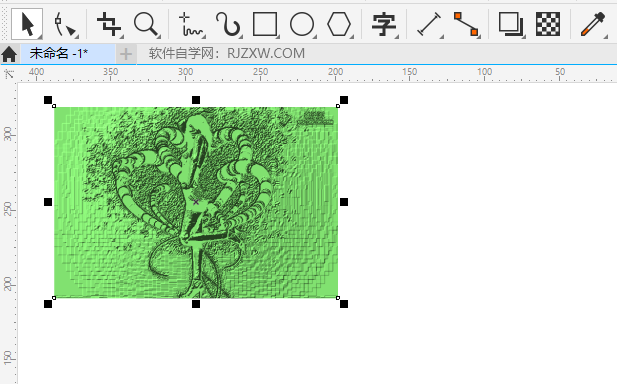Screen dimensions: 617x384
Task: Select the Parallel Dimension tool
Action: 429,24
